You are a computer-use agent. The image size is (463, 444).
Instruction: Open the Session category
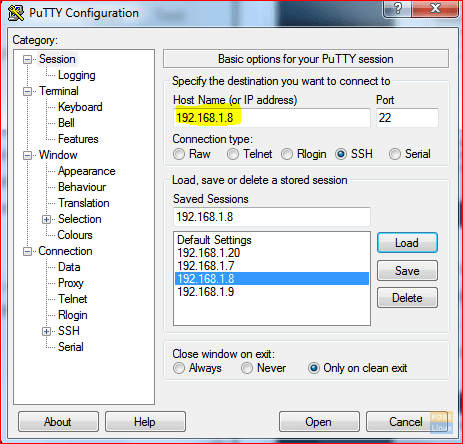coord(57,59)
